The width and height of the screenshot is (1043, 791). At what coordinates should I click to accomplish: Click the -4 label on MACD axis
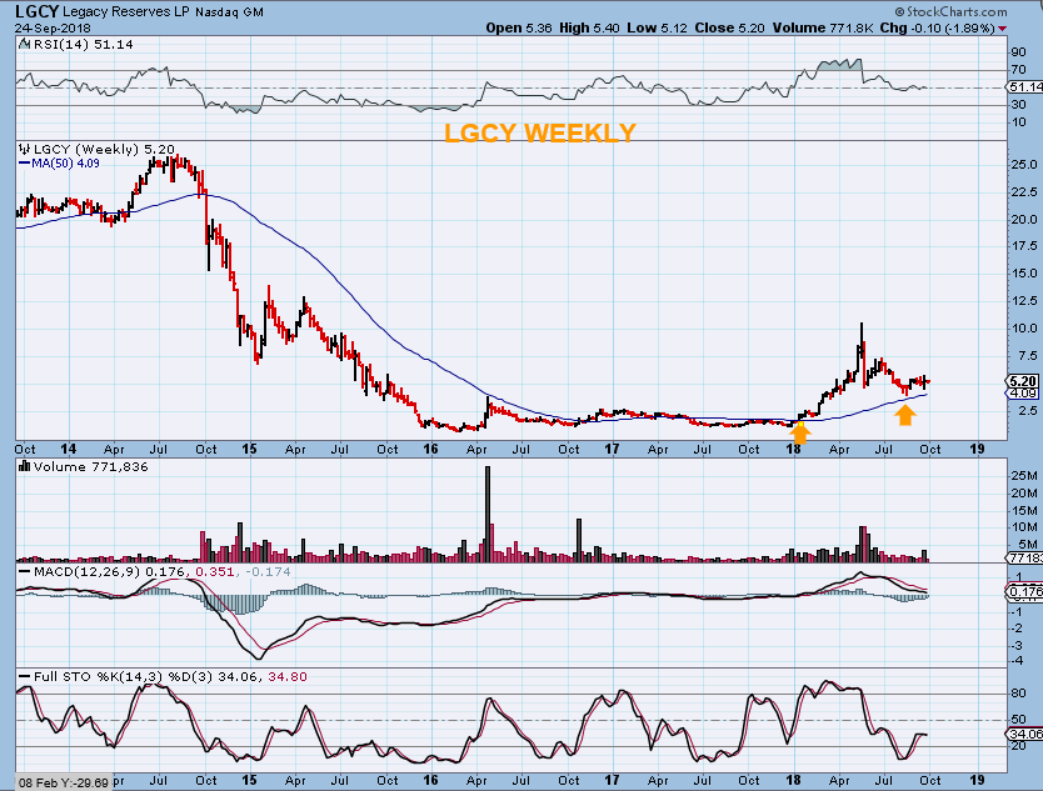tap(1017, 661)
